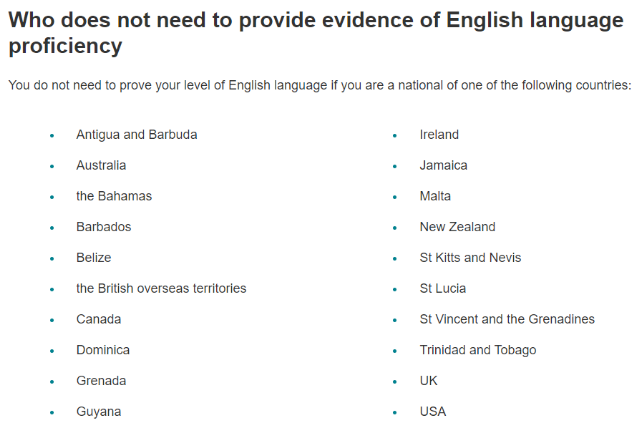640x429 pixels.
Task: Select the Antigua and Barbuda list item
Action: 137,135
